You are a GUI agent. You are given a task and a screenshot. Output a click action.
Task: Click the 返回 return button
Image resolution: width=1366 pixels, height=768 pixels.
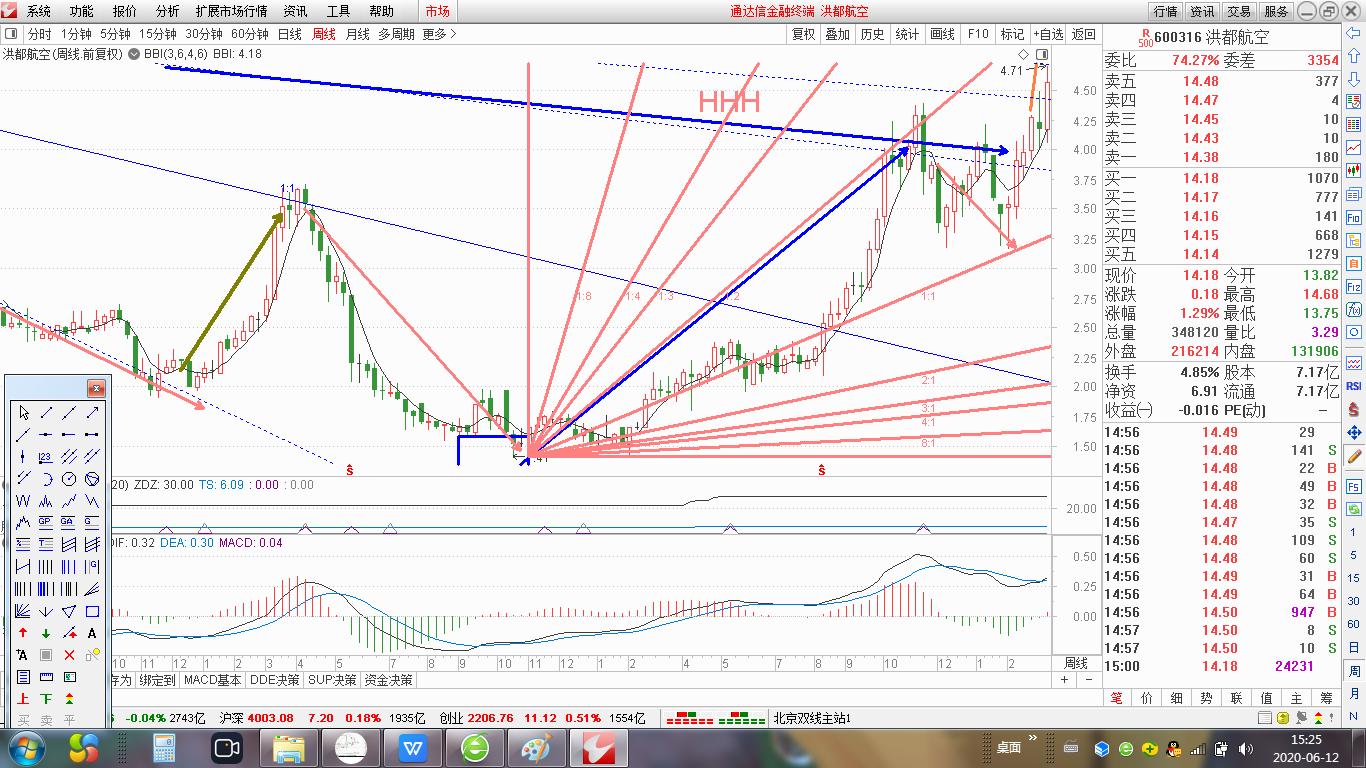click(1084, 34)
